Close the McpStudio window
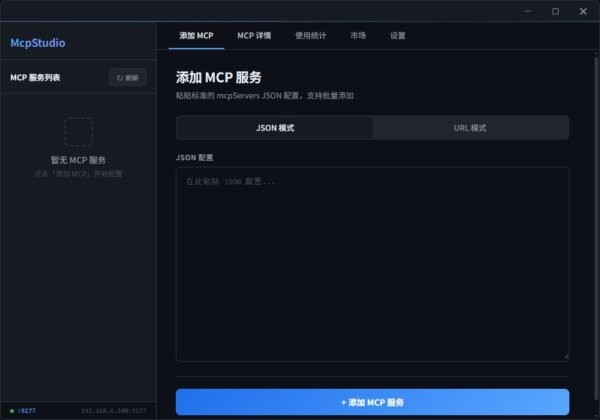The height and width of the screenshot is (420, 600). 583,11
